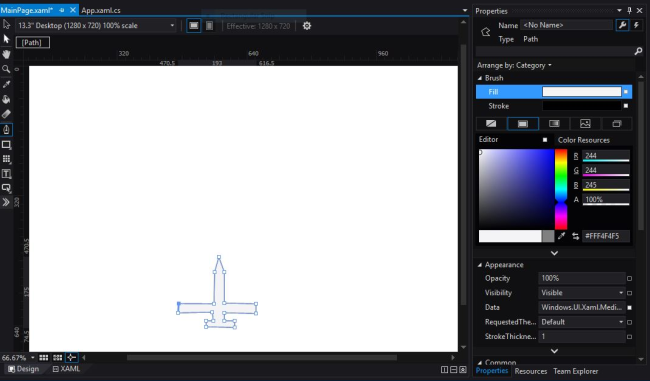
Task: Switch to gradient brush type
Action: pyautogui.click(x=554, y=124)
